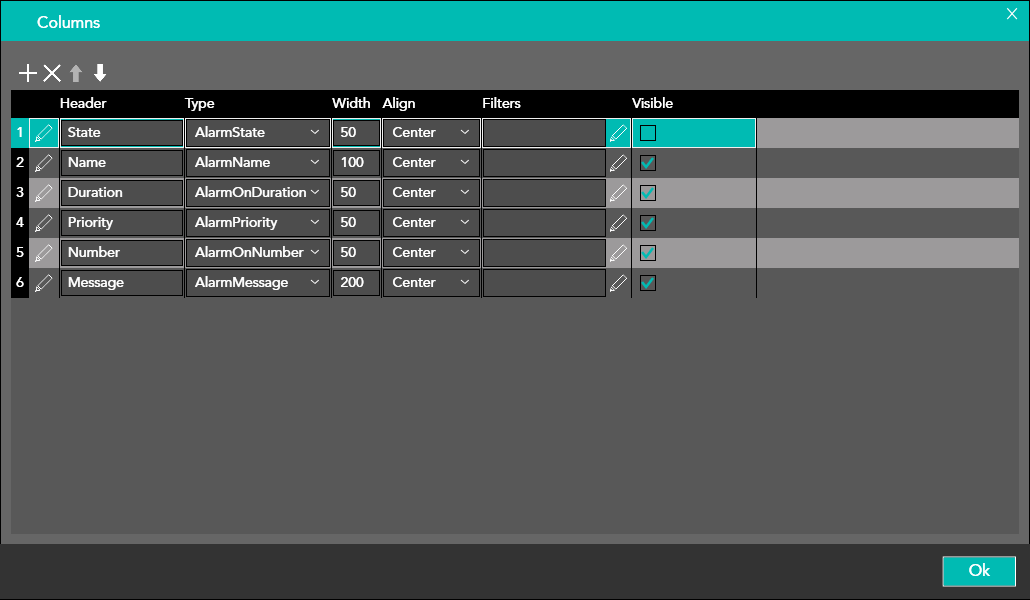Select row number 6 in the grid
This screenshot has height=600, width=1030.
pyautogui.click(x=20, y=283)
